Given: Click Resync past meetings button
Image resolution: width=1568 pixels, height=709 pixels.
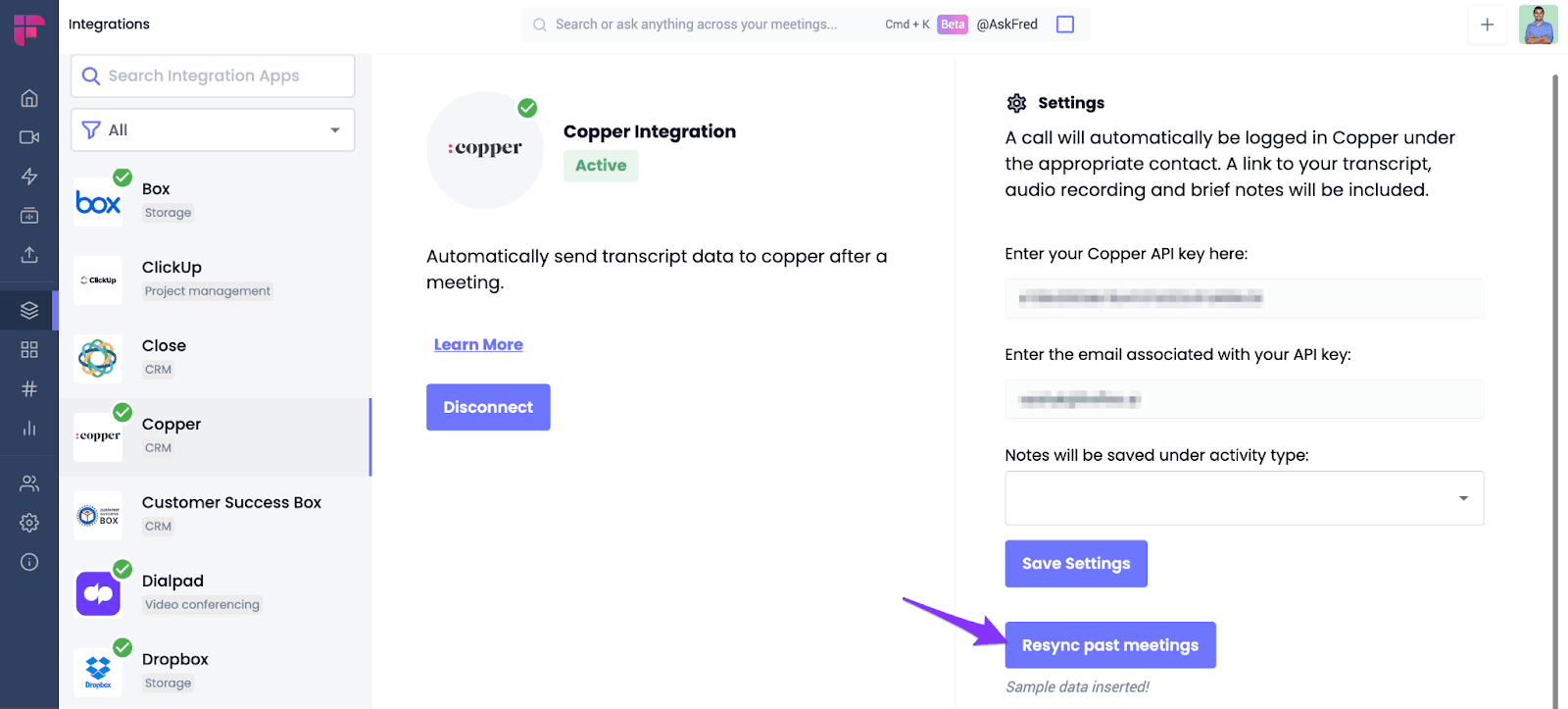Looking at the screenshot, I should [1110, 645].
